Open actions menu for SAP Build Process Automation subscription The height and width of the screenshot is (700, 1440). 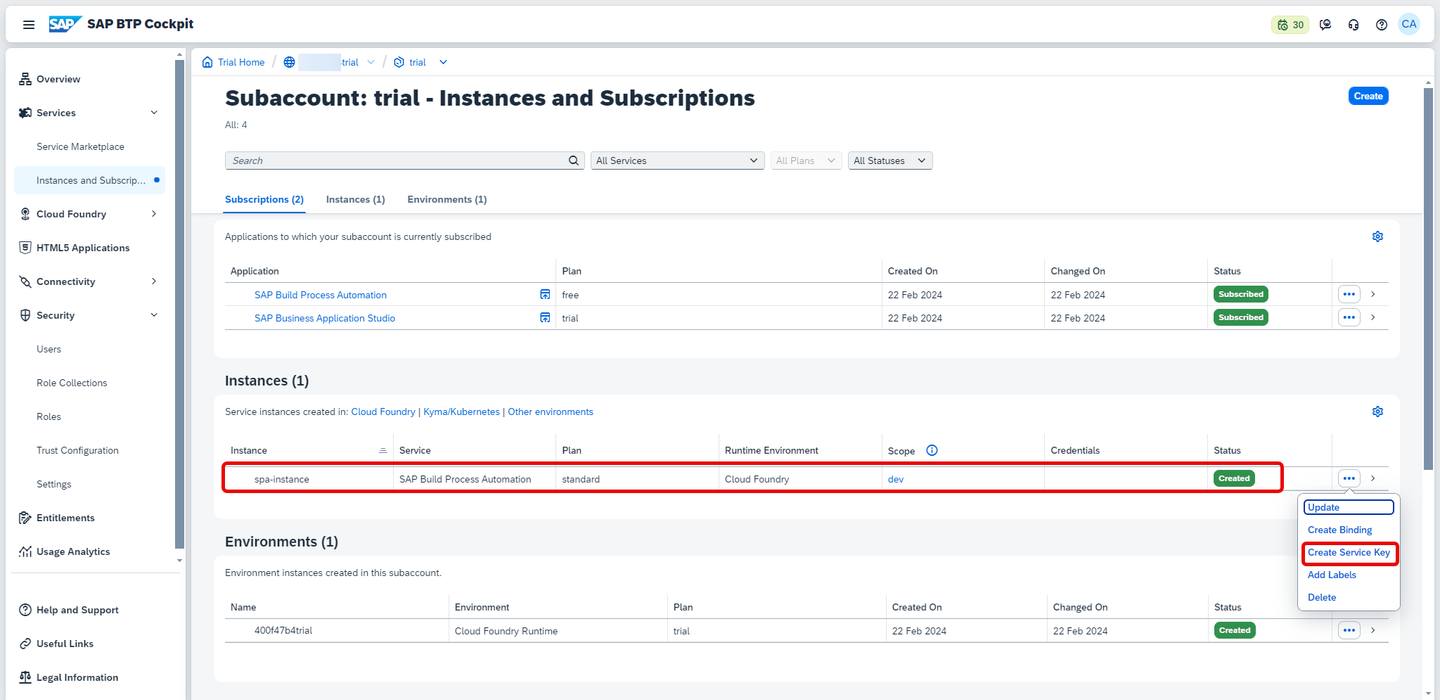pos(1349,294)
